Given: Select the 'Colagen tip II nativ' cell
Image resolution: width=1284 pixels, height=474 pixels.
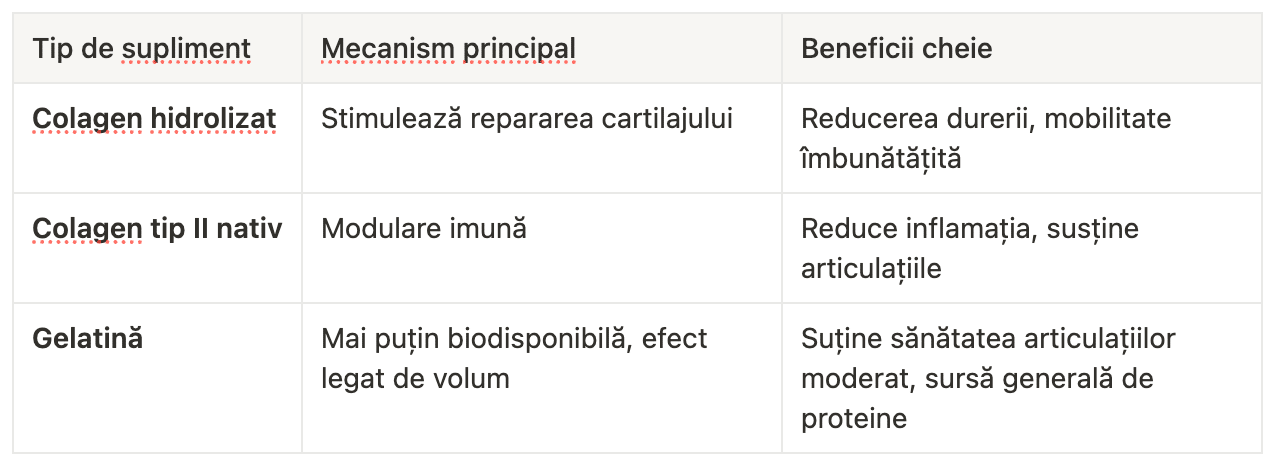Looking at the screenshot, I should pos(157,248).
